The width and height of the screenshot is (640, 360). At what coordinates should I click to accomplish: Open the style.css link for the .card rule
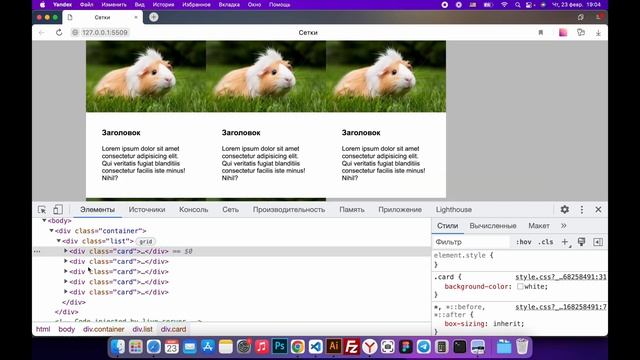pyautogui.click(x=561, y=277)
